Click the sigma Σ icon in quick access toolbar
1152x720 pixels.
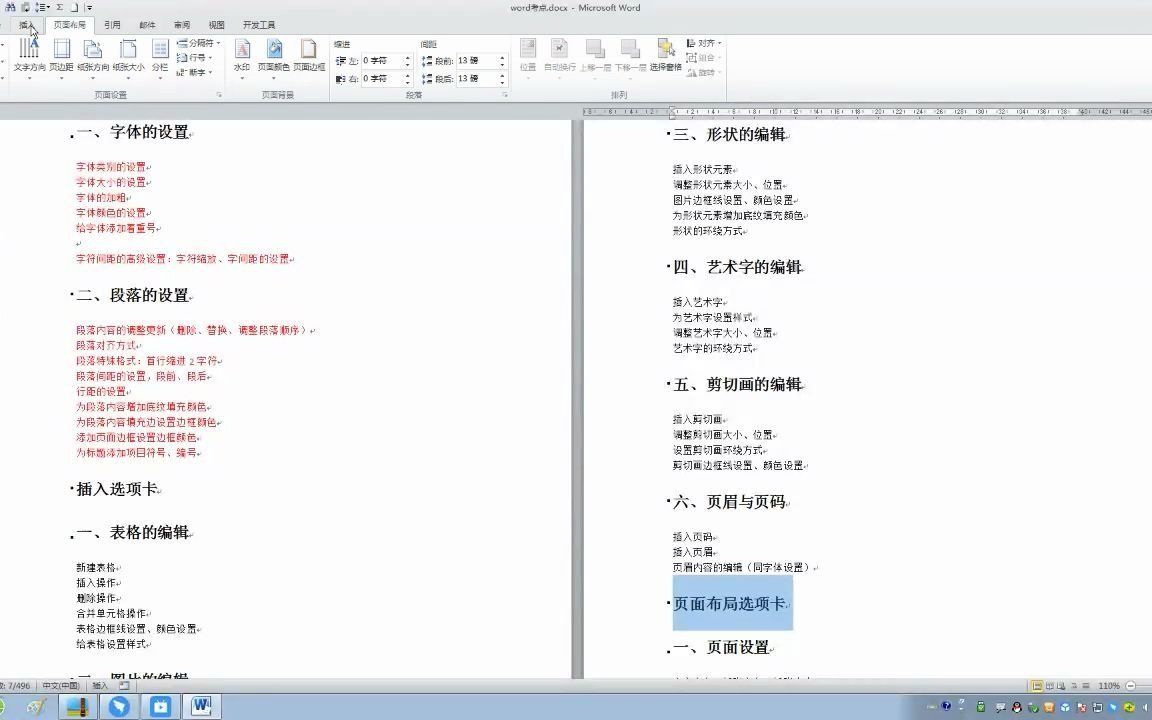[60, 7]
